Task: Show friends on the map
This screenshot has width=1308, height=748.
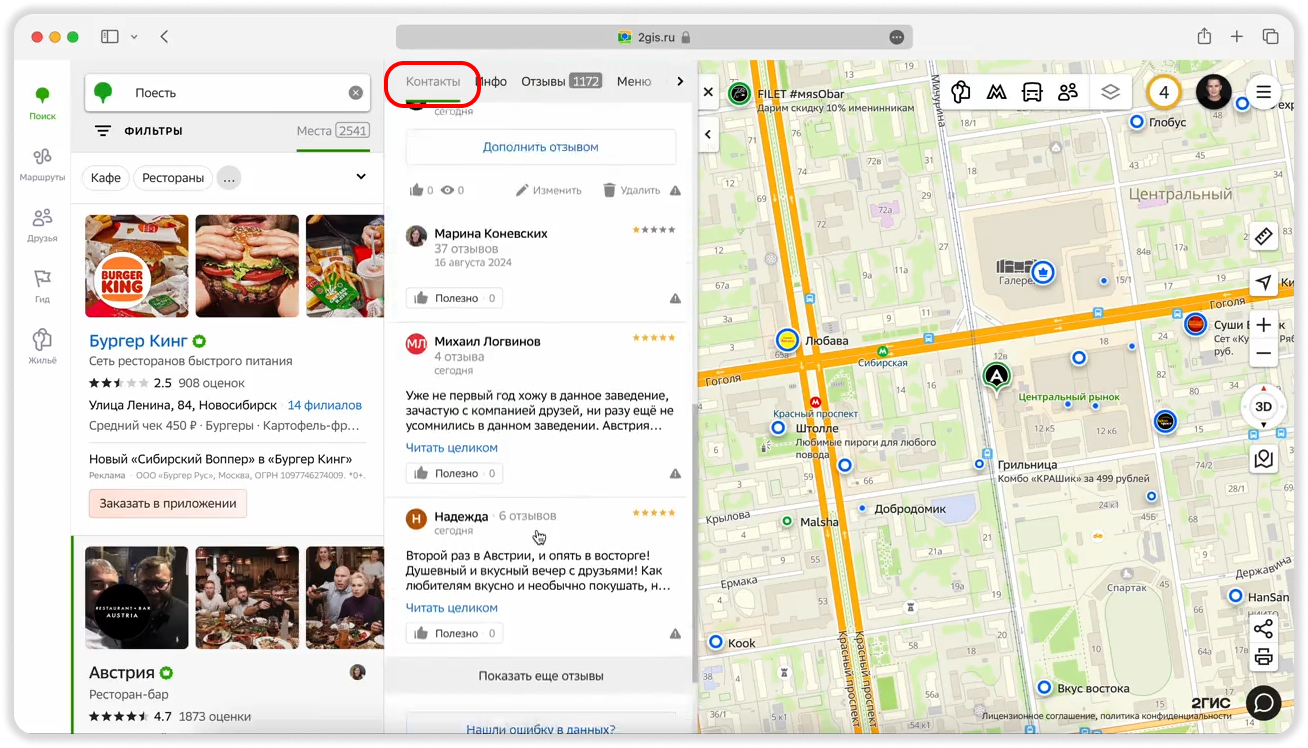Action: [x=1068, y=92]
